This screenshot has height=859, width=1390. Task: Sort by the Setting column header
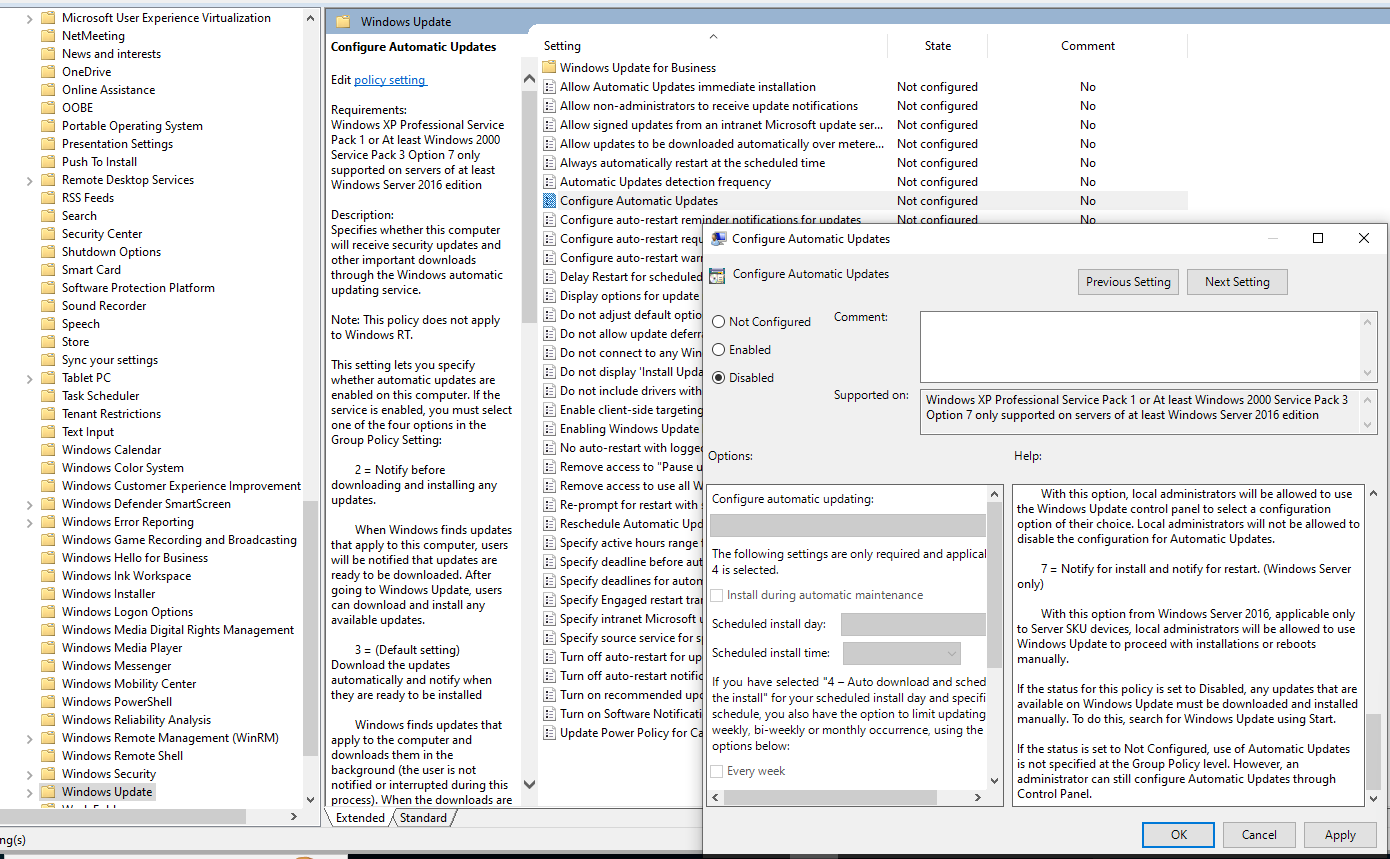(x=713, y=46)
